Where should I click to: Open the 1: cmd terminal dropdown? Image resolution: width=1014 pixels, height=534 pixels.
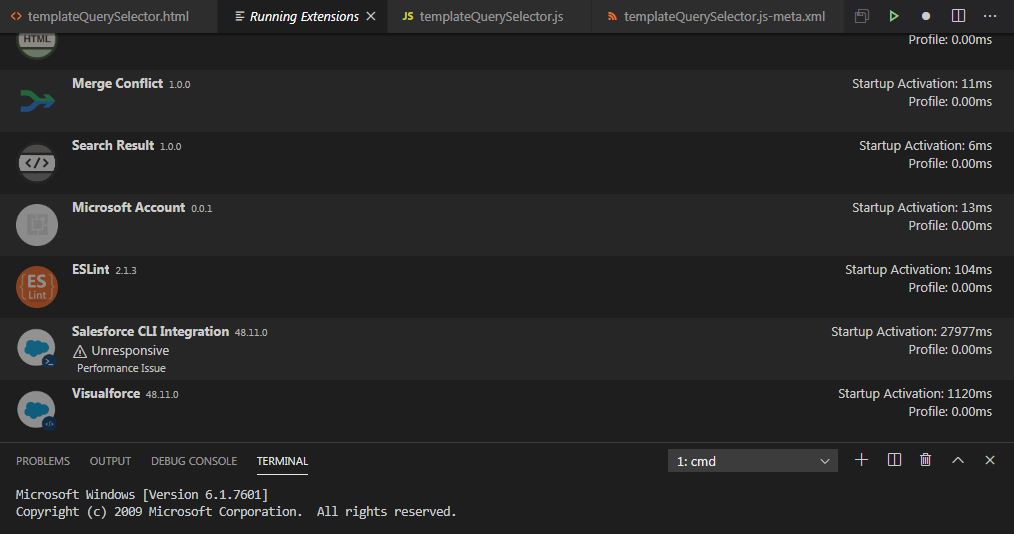(753, 461)
